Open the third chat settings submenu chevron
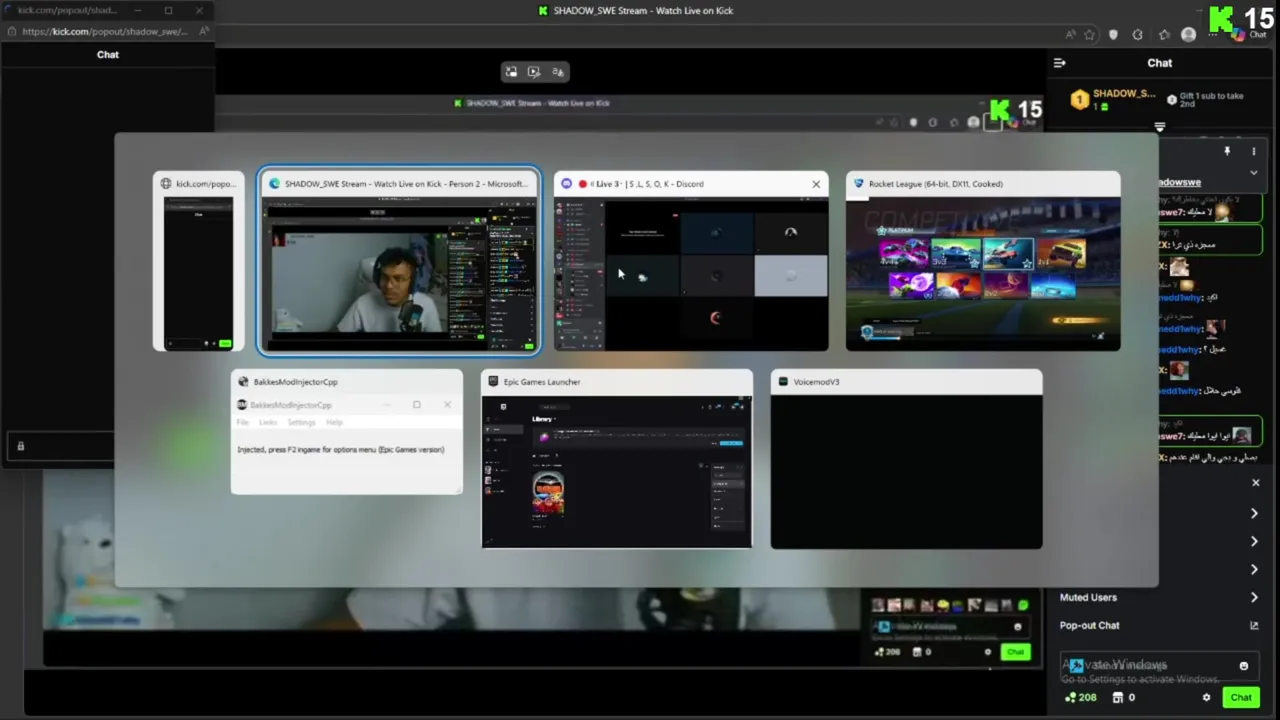The width and height of the screenshot is (1280, 720). (1254, 569)
